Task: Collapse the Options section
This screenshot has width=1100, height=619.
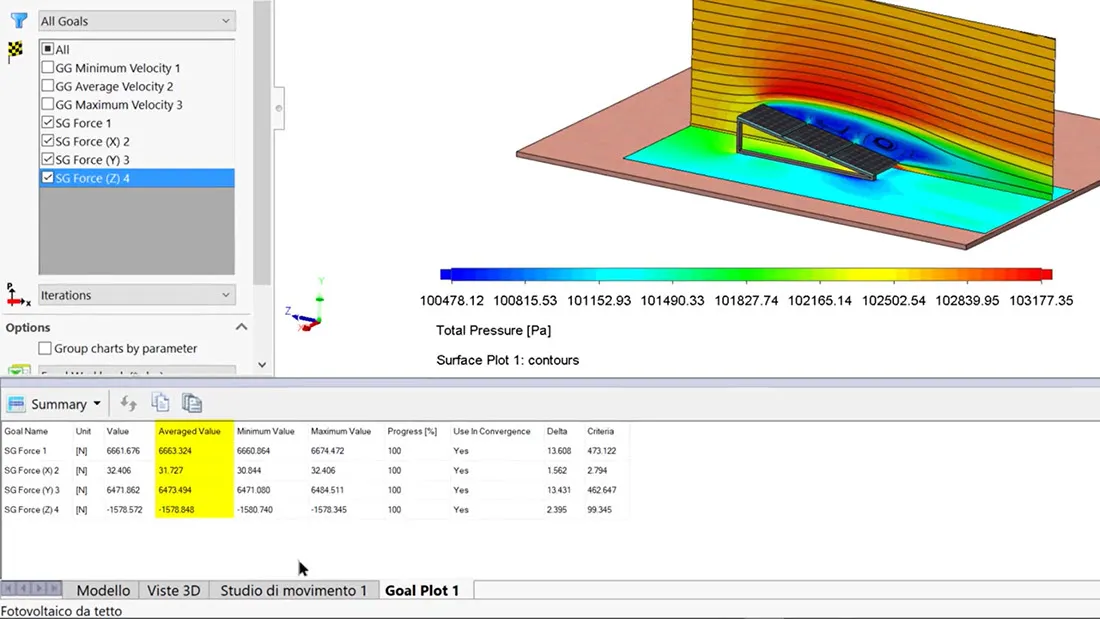Action: coord(241,327)
